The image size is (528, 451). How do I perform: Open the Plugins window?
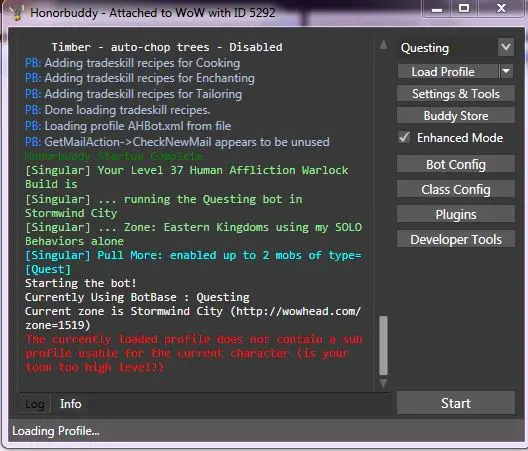coord(456,214)
